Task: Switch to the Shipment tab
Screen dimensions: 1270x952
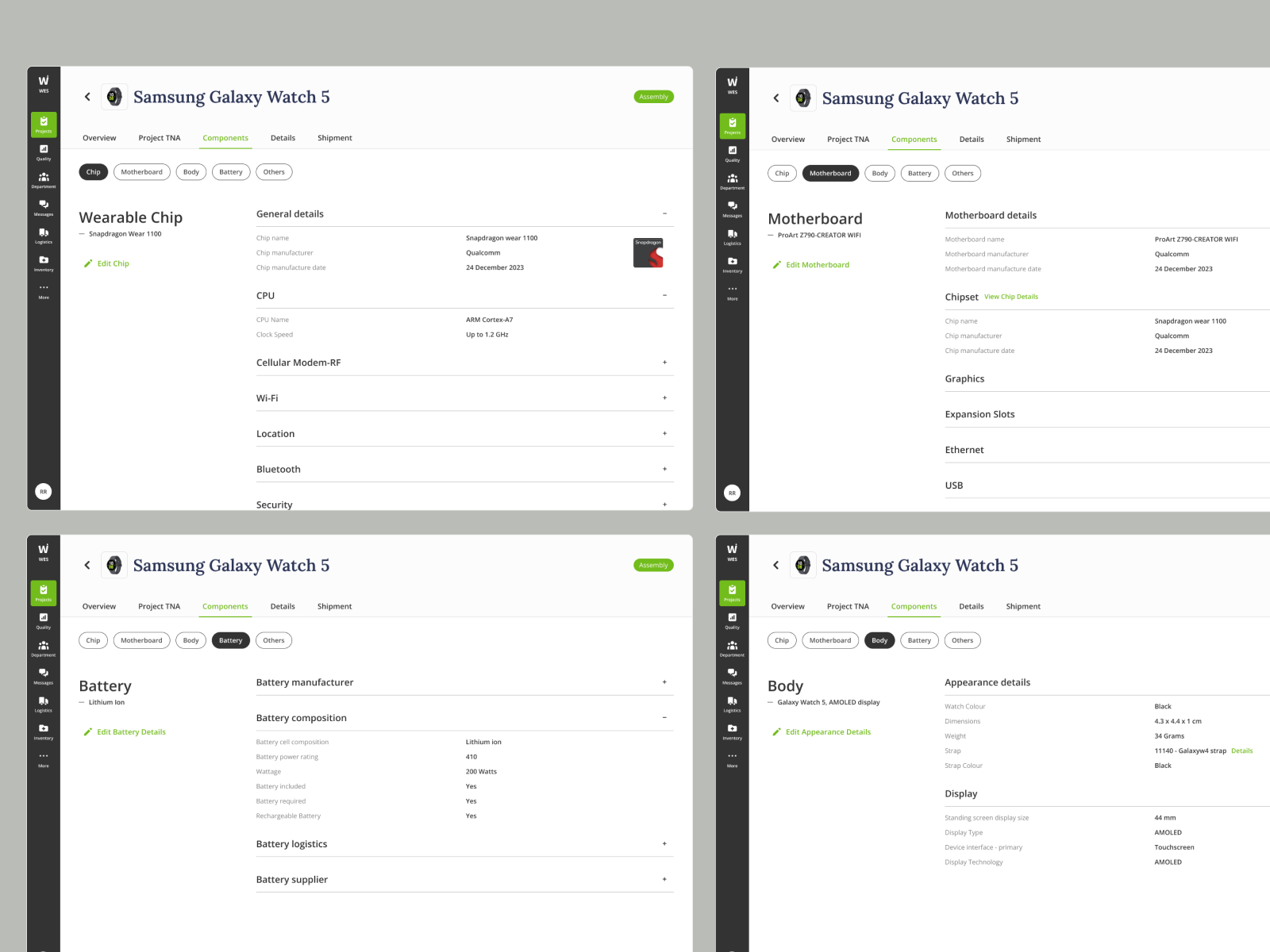Action: [334, 137]
